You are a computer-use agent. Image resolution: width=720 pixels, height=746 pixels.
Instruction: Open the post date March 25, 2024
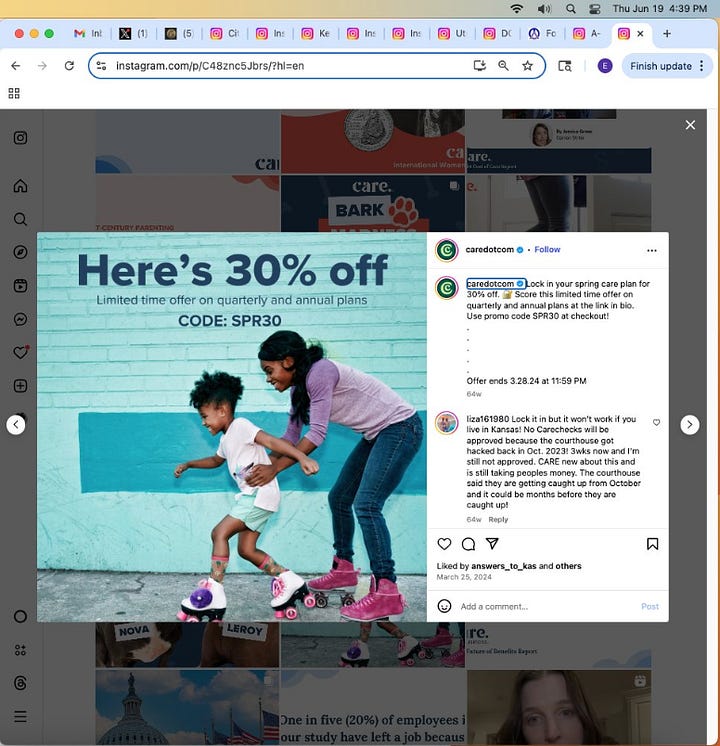point(464,577)
